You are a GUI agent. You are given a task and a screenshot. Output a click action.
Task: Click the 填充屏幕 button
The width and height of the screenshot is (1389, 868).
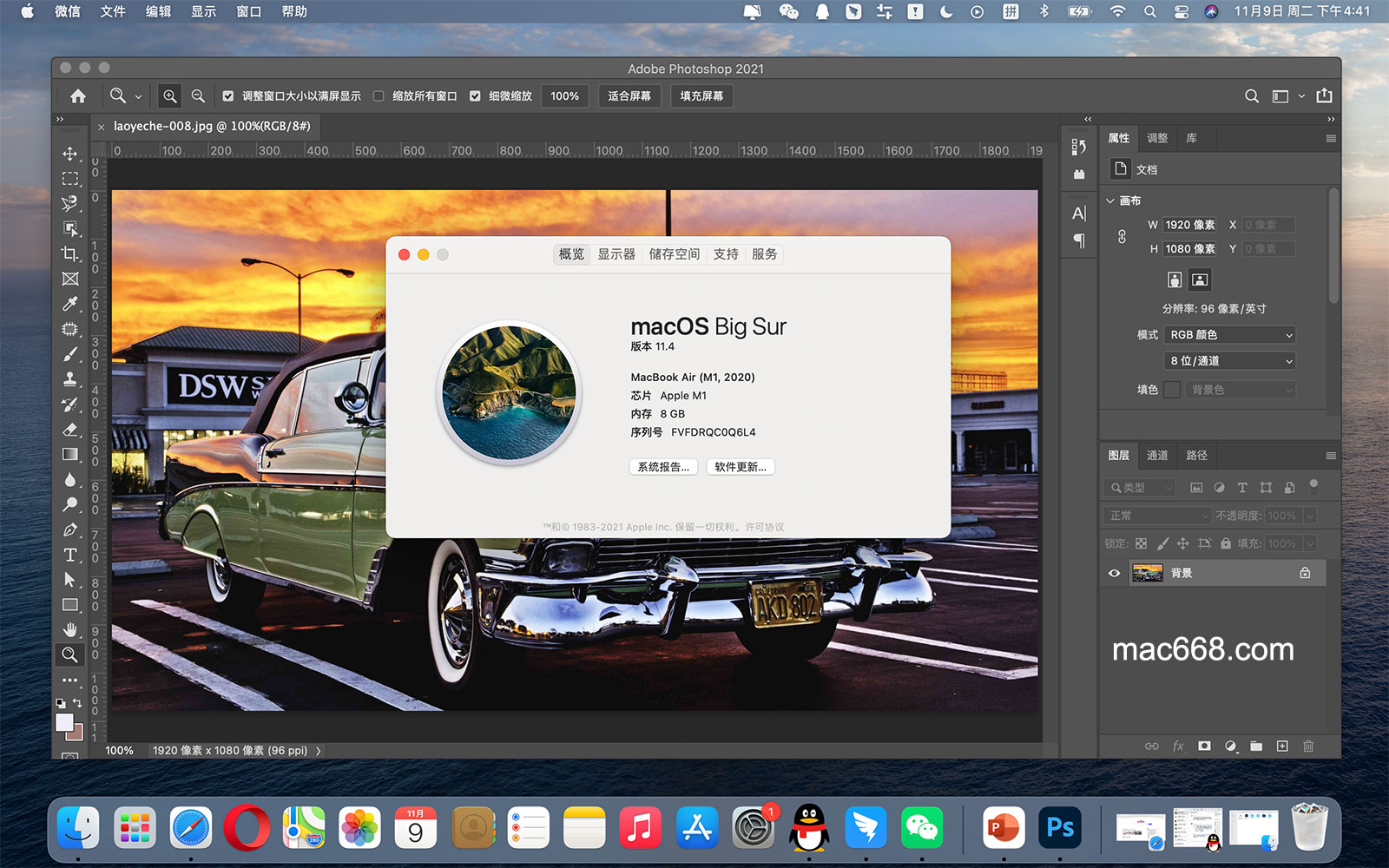pyautogui.click(x=701, y=96)
